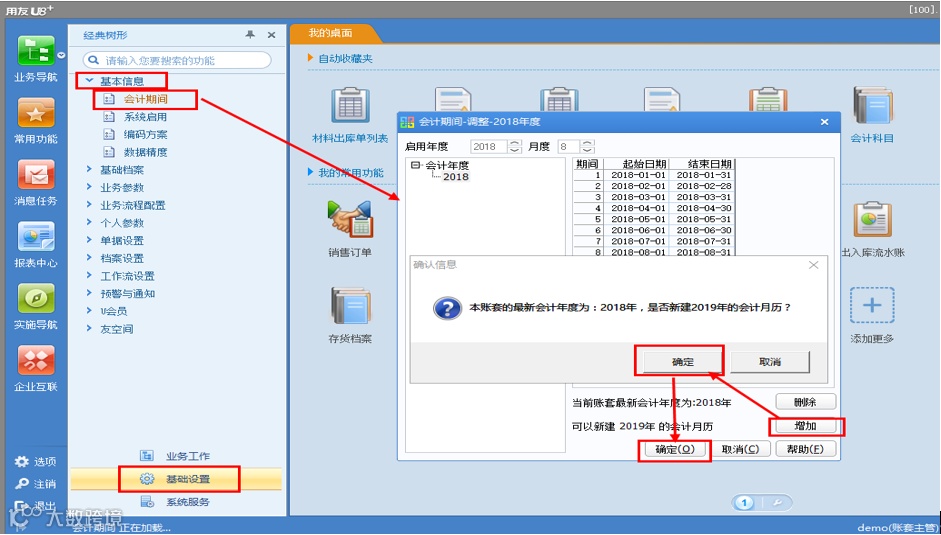941x535 pixels.
Task: Expand 预警与通知 tree node
Action: click(89, 293)
